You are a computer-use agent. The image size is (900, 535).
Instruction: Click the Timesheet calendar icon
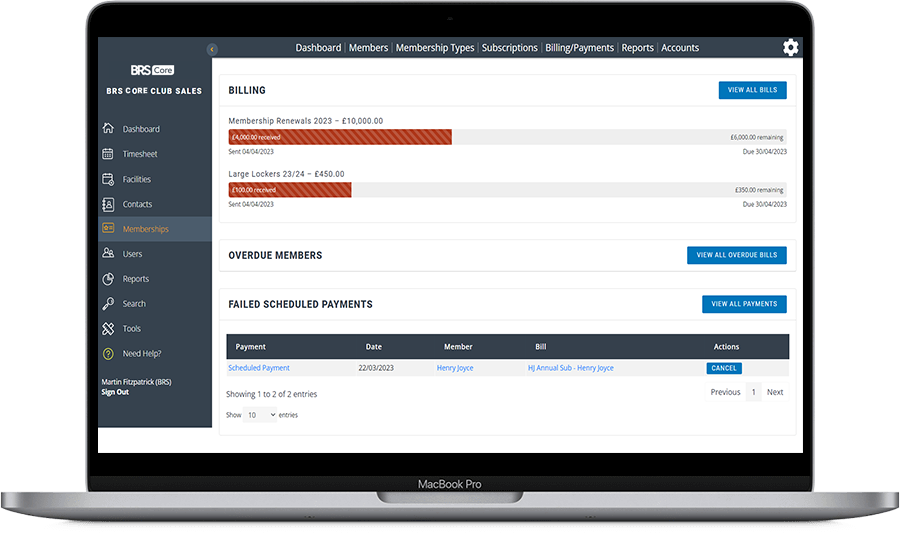click(x=108, y=153)
